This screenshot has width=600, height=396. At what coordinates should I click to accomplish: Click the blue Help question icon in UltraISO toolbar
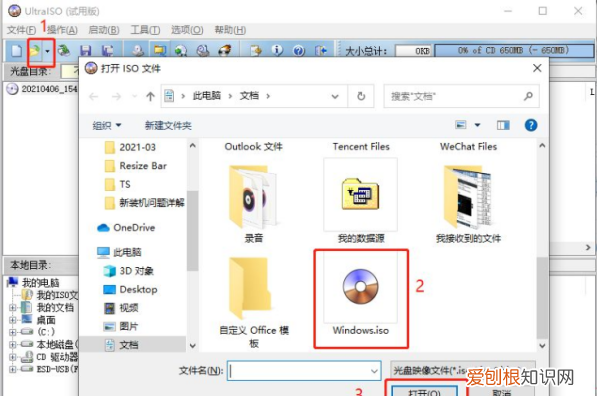(x=299, y=50)
